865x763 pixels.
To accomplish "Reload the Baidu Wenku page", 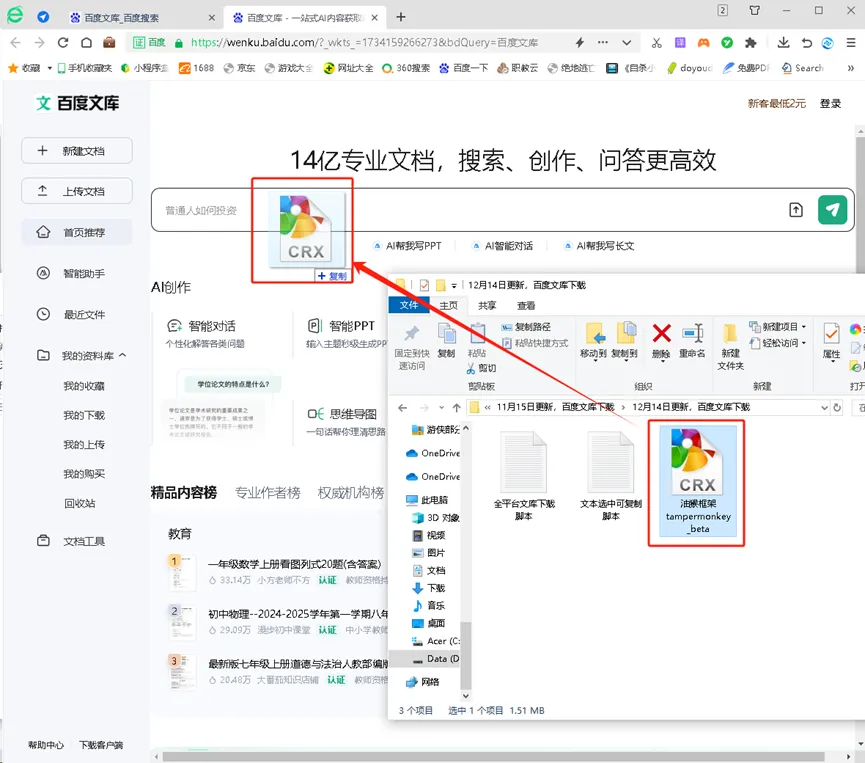I will tap(63, 42).
